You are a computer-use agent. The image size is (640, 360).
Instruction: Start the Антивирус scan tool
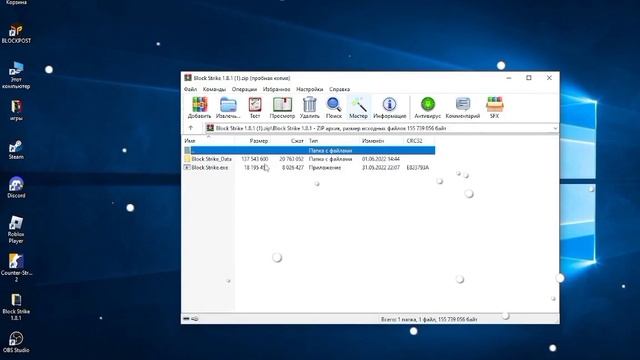click(x=427, y=108)
